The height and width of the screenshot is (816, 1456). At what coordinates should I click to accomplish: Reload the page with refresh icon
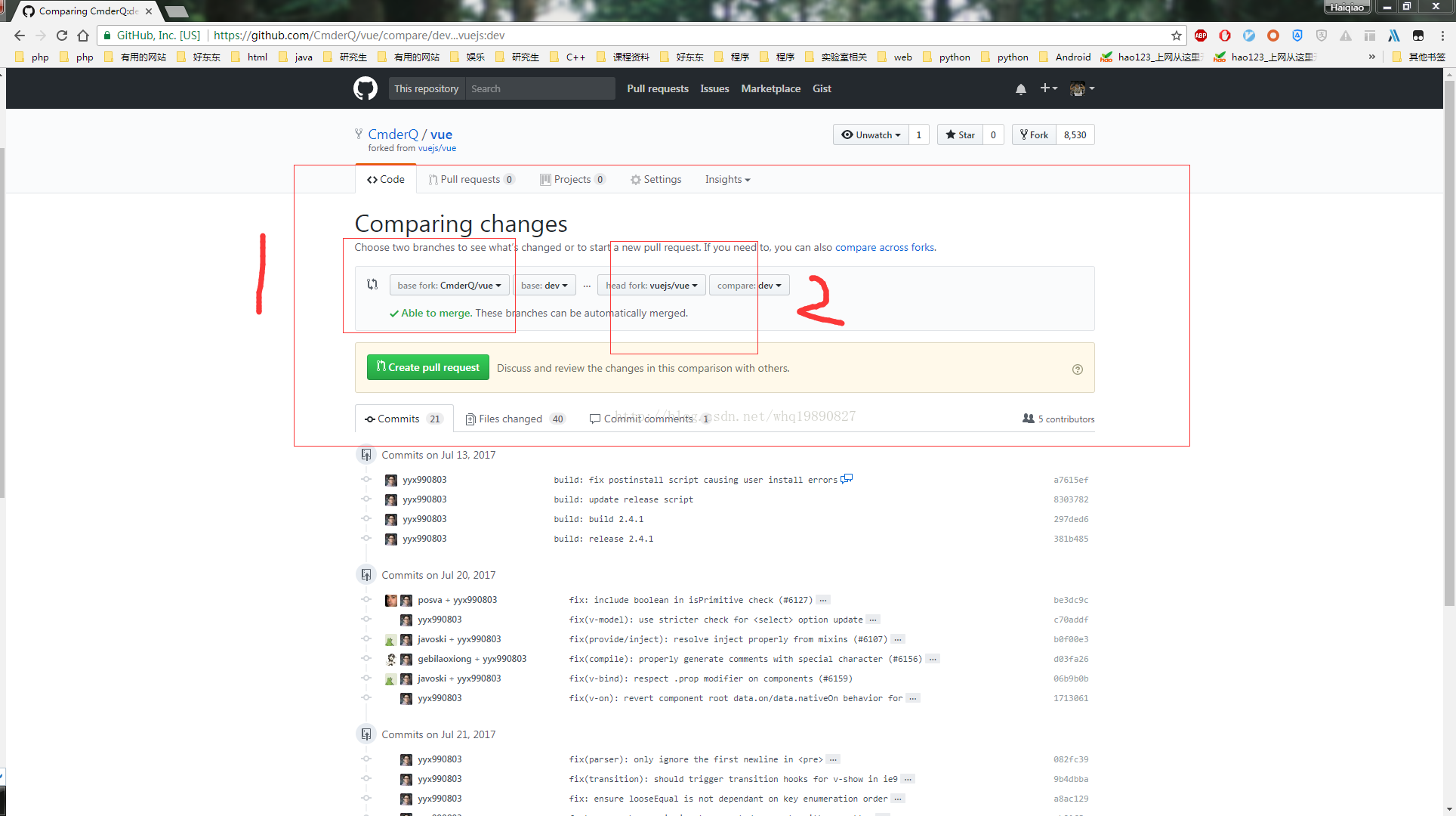(62, 36)
